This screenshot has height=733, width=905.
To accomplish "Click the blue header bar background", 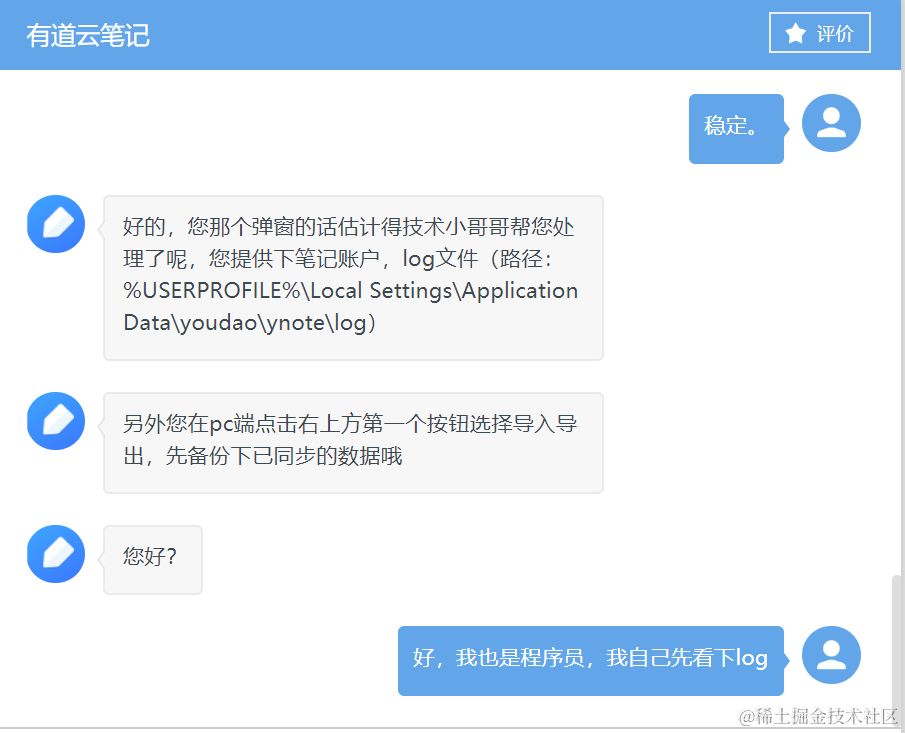I will [450, 35].
